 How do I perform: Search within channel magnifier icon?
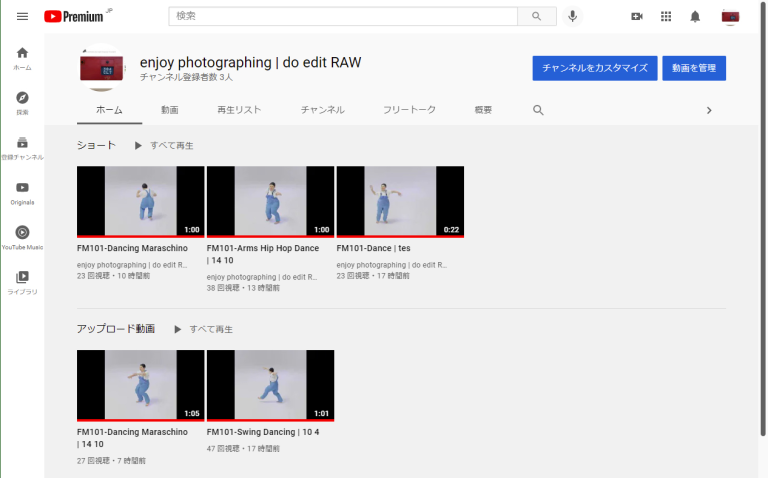click(538, 110)
